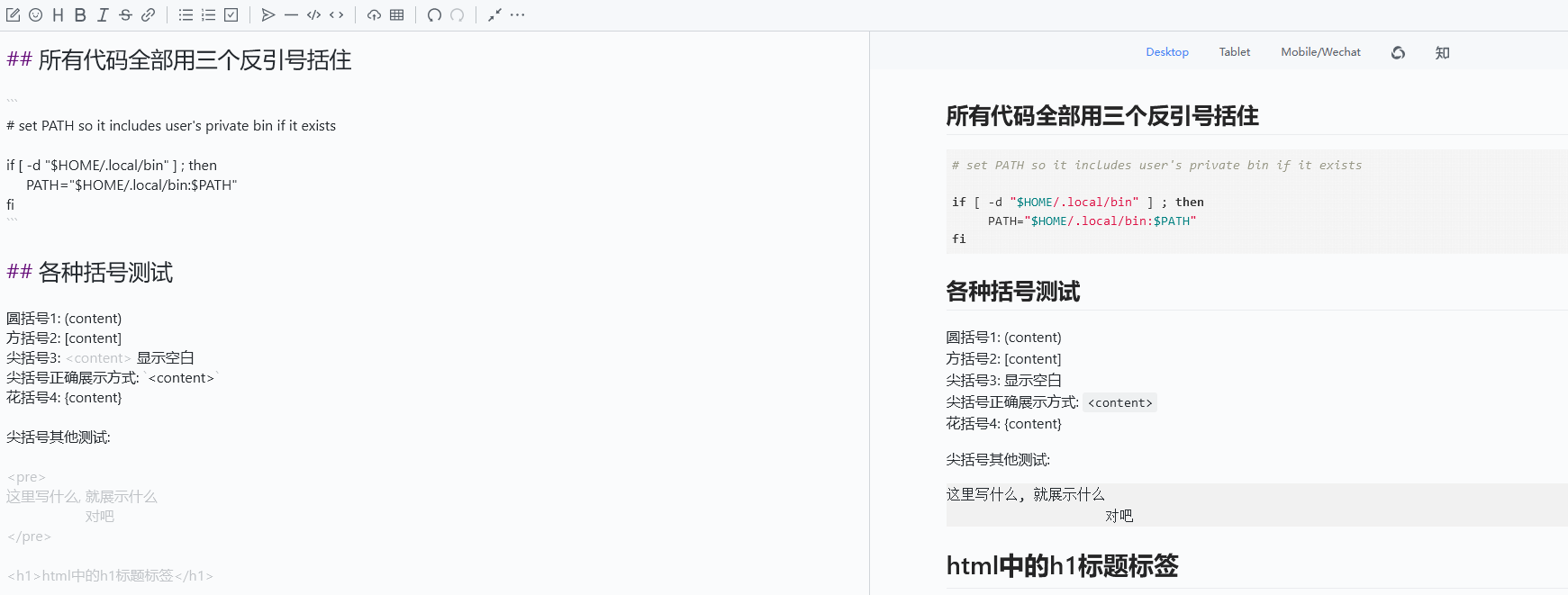
Task: Insert inline code with angle brackets icon
Action: pyautogui.click(x=336, y=14)
